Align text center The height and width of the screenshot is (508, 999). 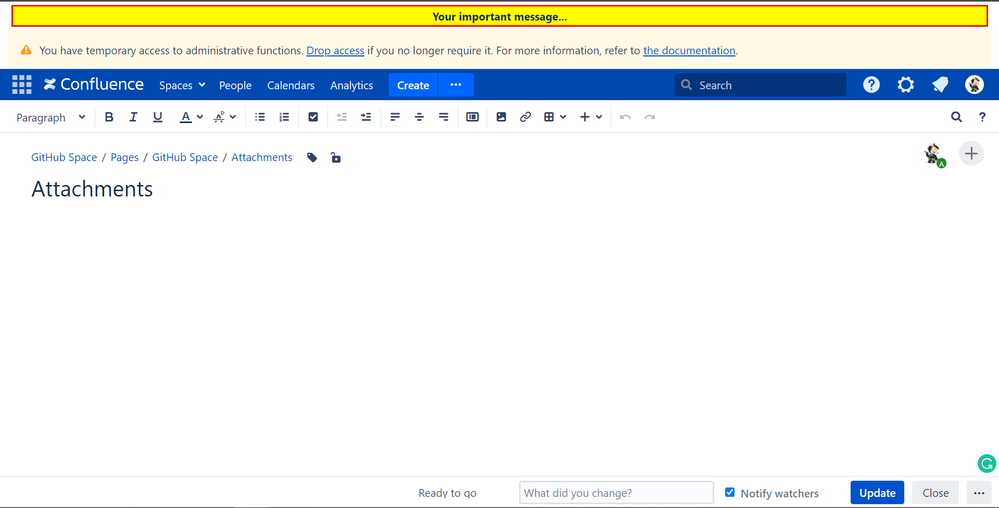point(419,117)
